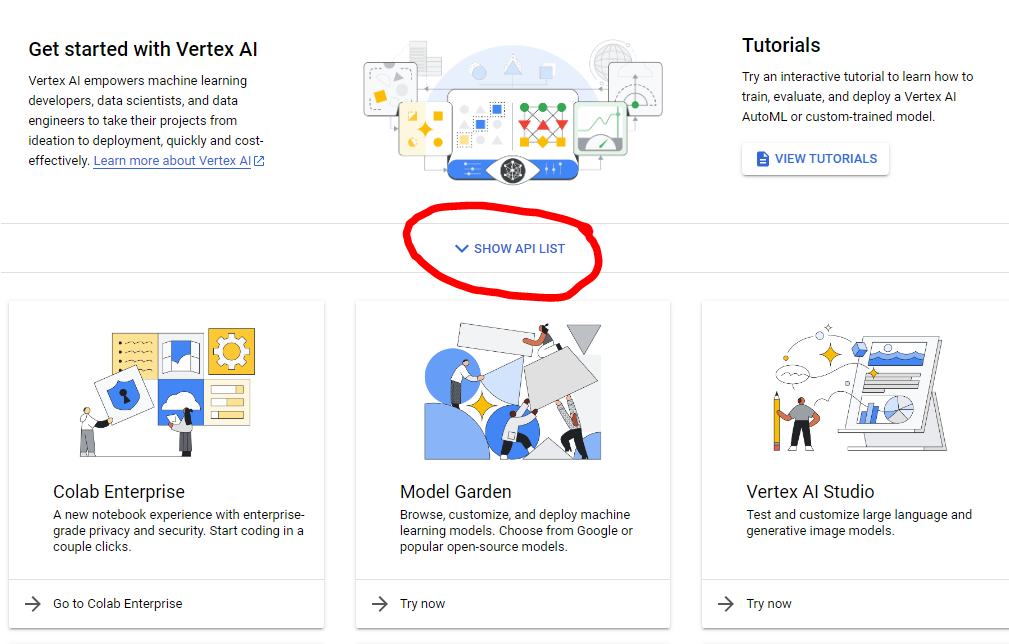The height and width of the screenshot is (644, 1009).
Task: Open the Learn more about Vertex AI link
Action: (x=172, y=160)
